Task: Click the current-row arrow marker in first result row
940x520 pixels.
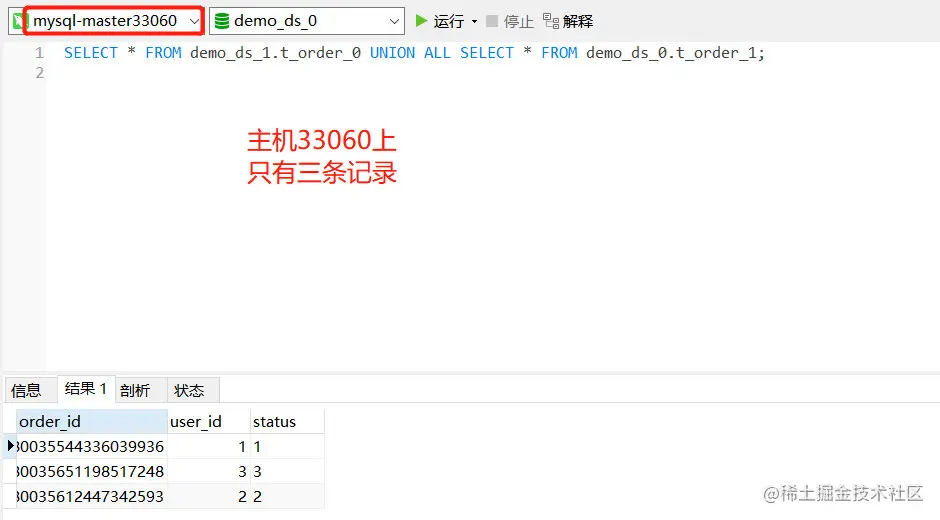Action: (10, 446)
